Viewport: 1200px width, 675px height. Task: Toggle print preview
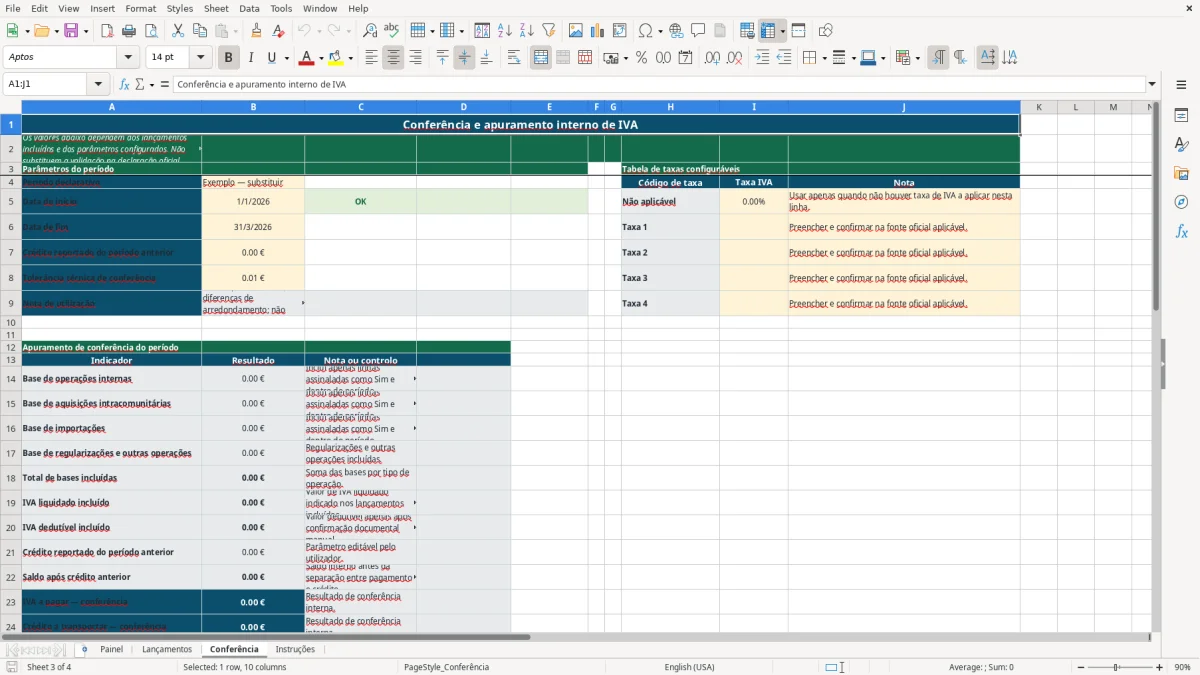(x=151, y=31)
